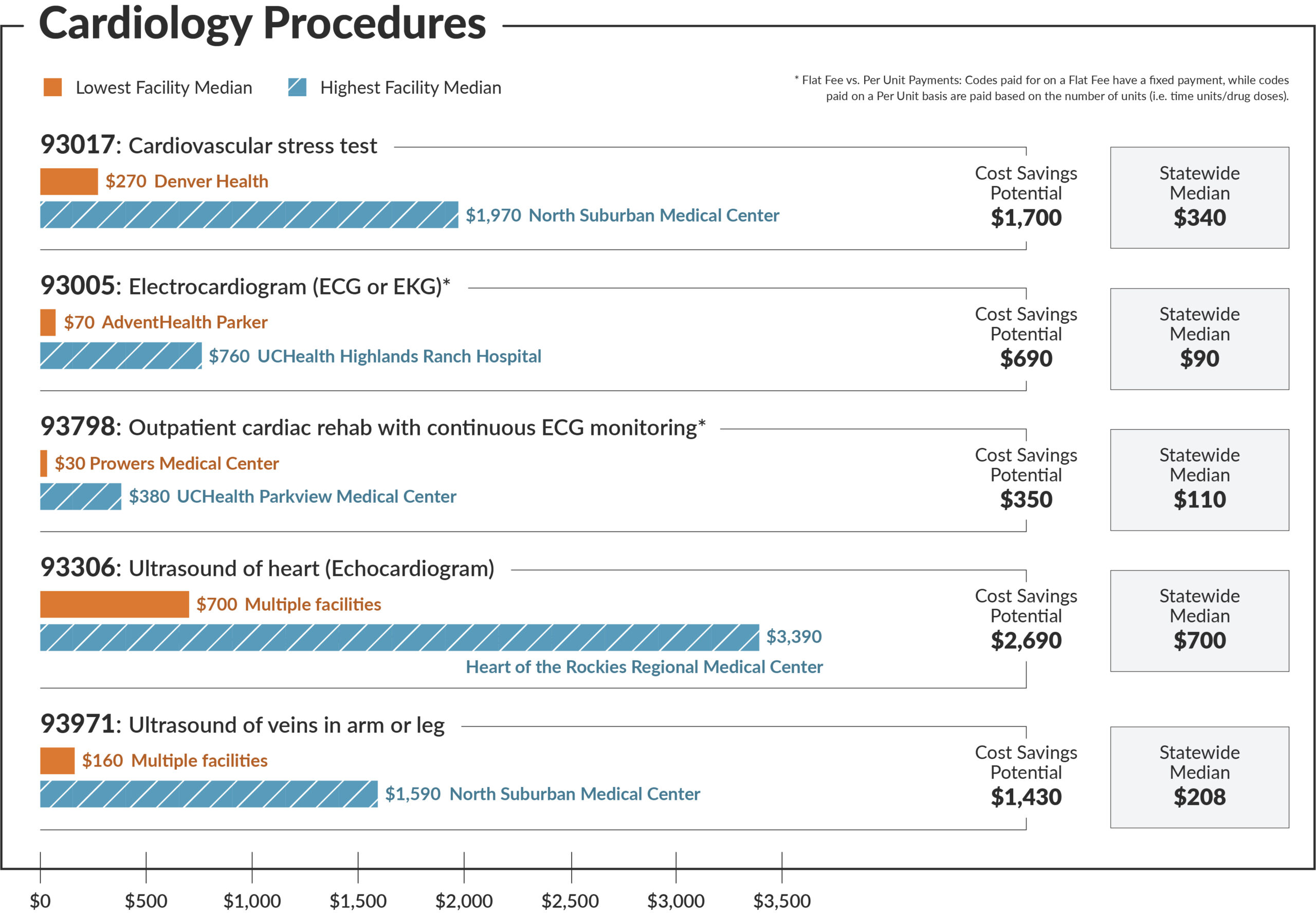The width and height of the screenshot is (1316, 913).
Task: Click the orange AdventHealth Parker $70 bar
Action: [x=48, y=322]
